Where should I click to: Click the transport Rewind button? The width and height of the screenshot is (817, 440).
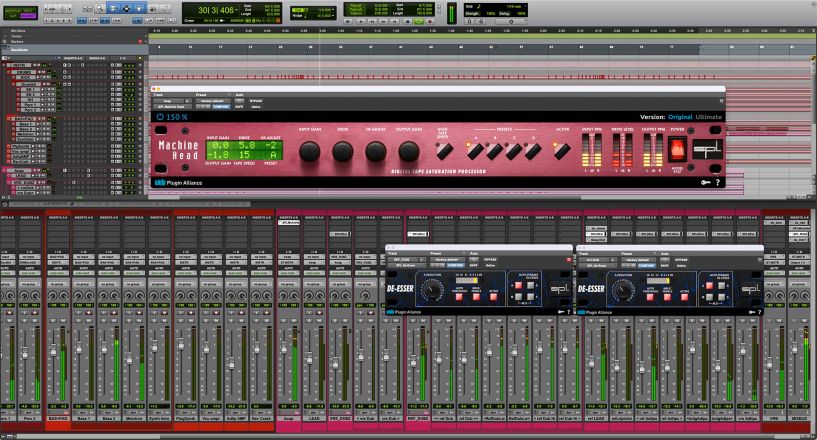pyautogui.click(x=372, y=21)
